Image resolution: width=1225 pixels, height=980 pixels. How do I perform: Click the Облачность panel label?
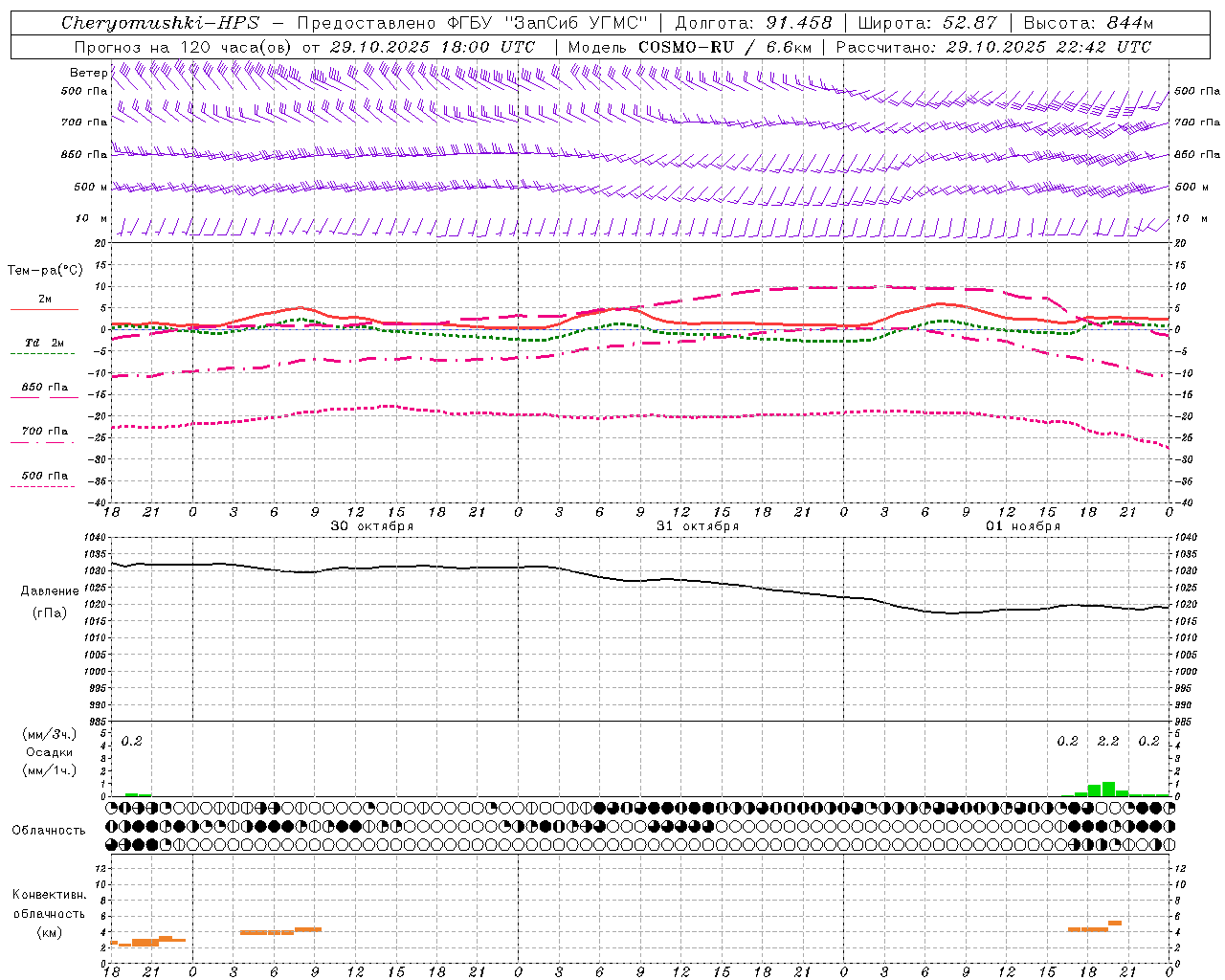pos(49,831)
